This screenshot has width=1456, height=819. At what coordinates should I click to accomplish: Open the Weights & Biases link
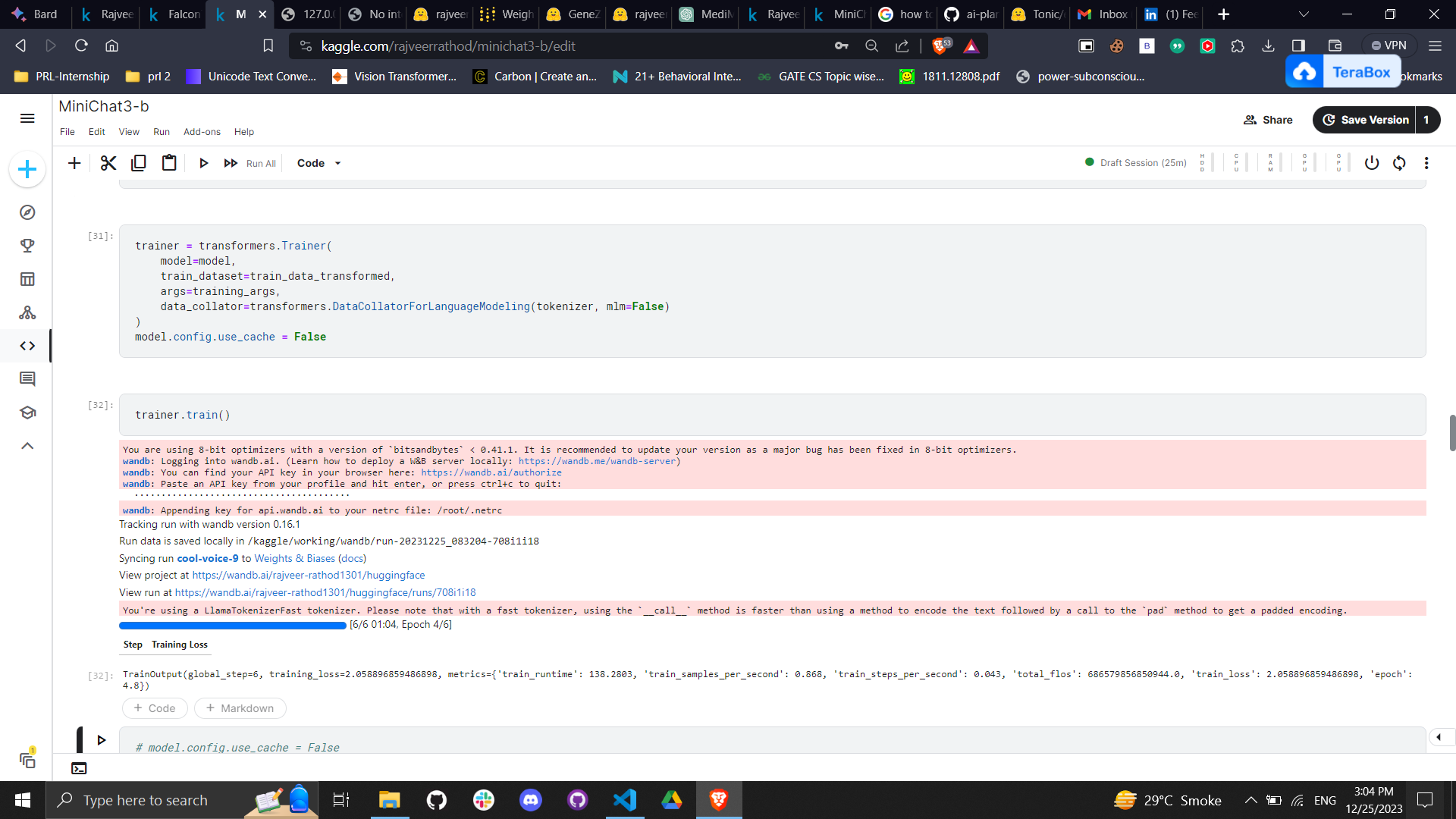294,559
